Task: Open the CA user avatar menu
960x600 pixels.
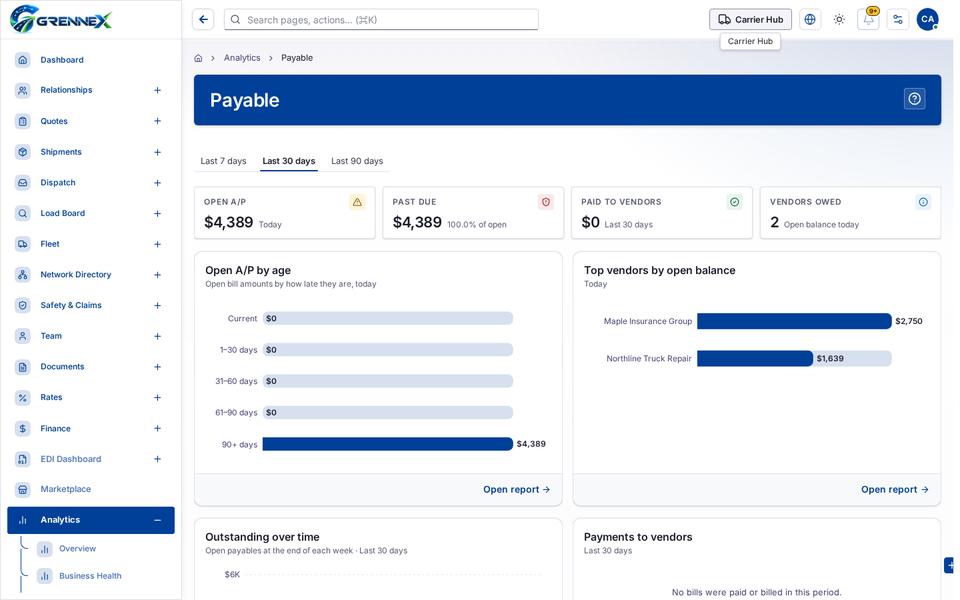Action: 928,20
